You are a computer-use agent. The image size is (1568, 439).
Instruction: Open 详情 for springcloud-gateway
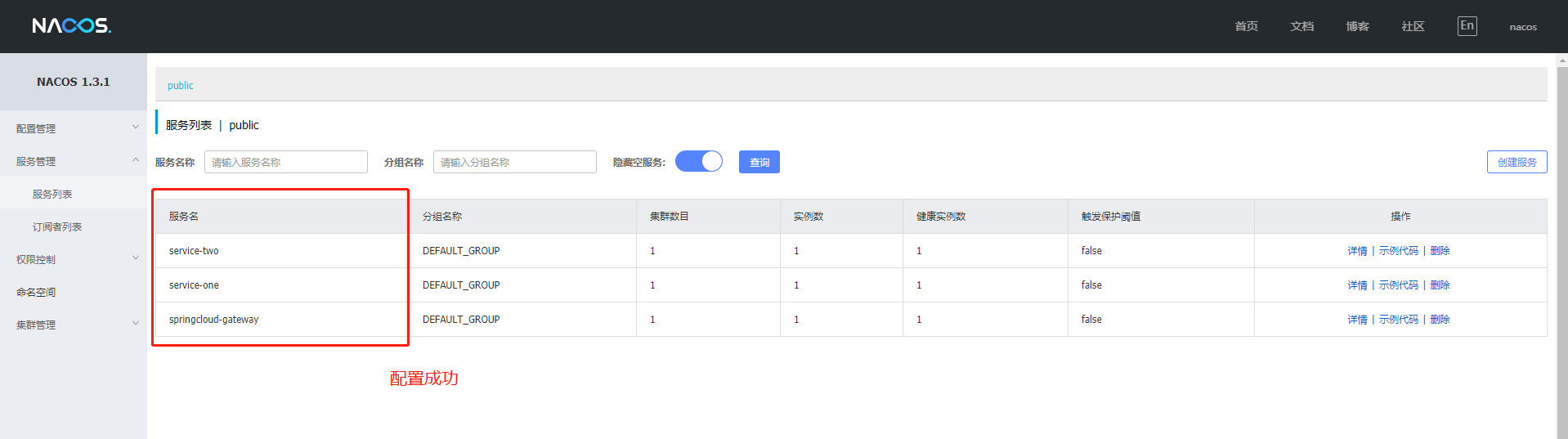tap(1357, 320)
